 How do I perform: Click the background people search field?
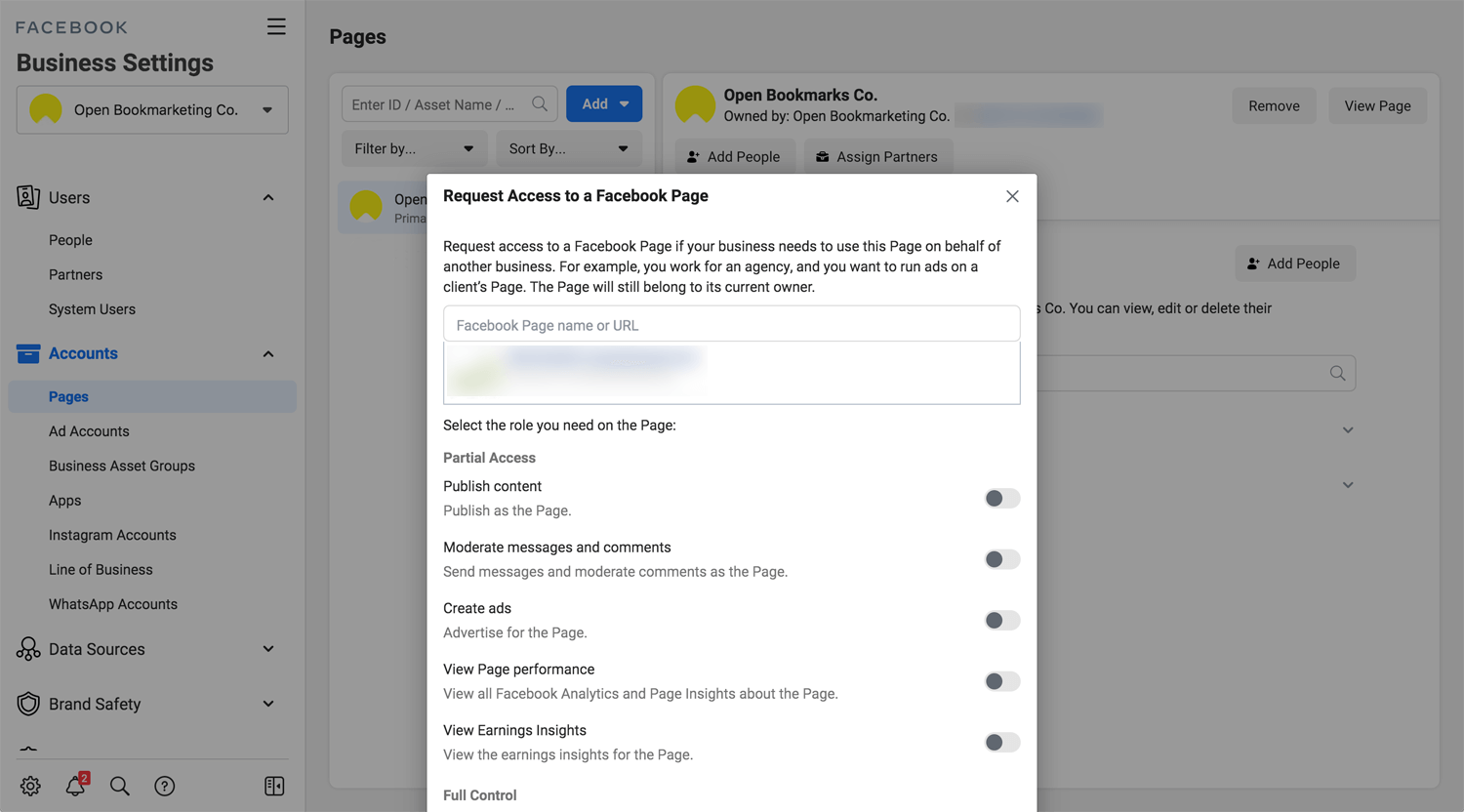tap(1196, 373)
